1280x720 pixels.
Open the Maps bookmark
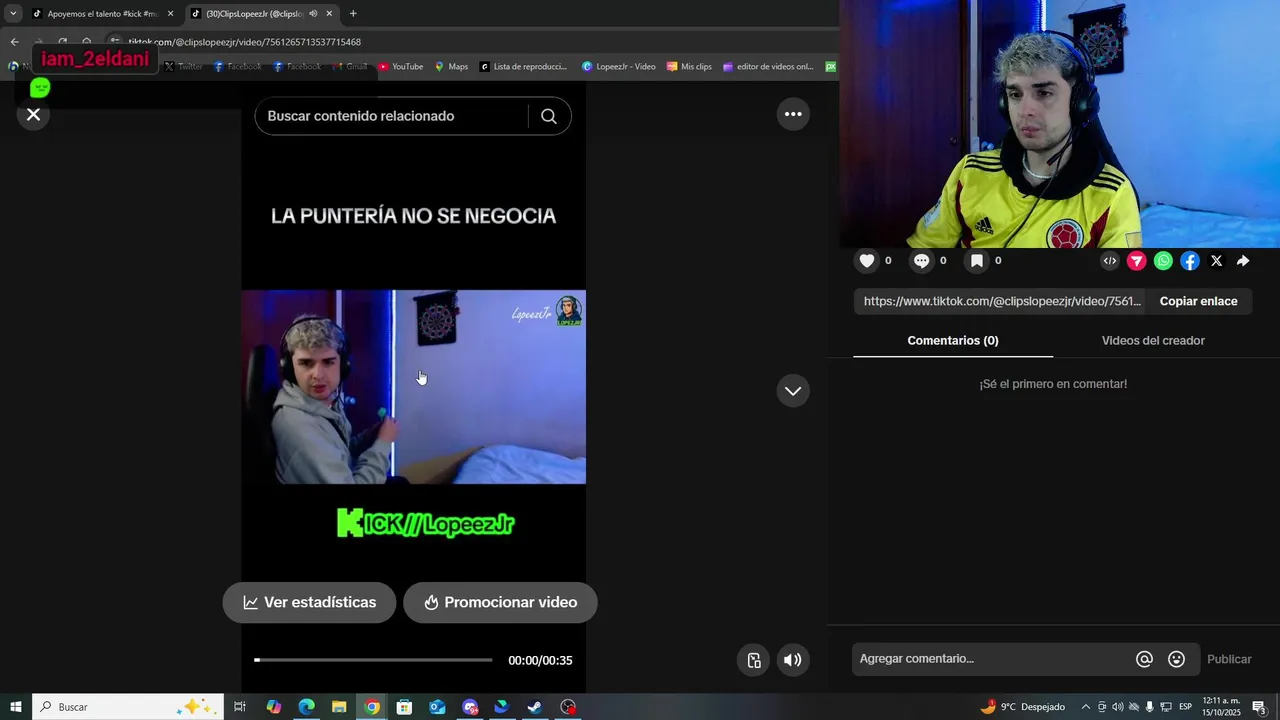click(x=451, y=67)
